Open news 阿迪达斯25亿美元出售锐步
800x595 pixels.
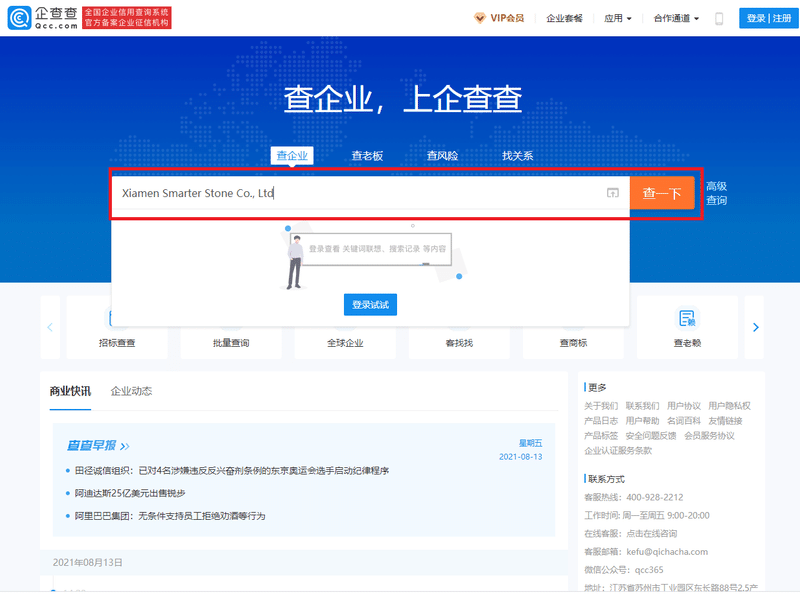pos(130,493)
